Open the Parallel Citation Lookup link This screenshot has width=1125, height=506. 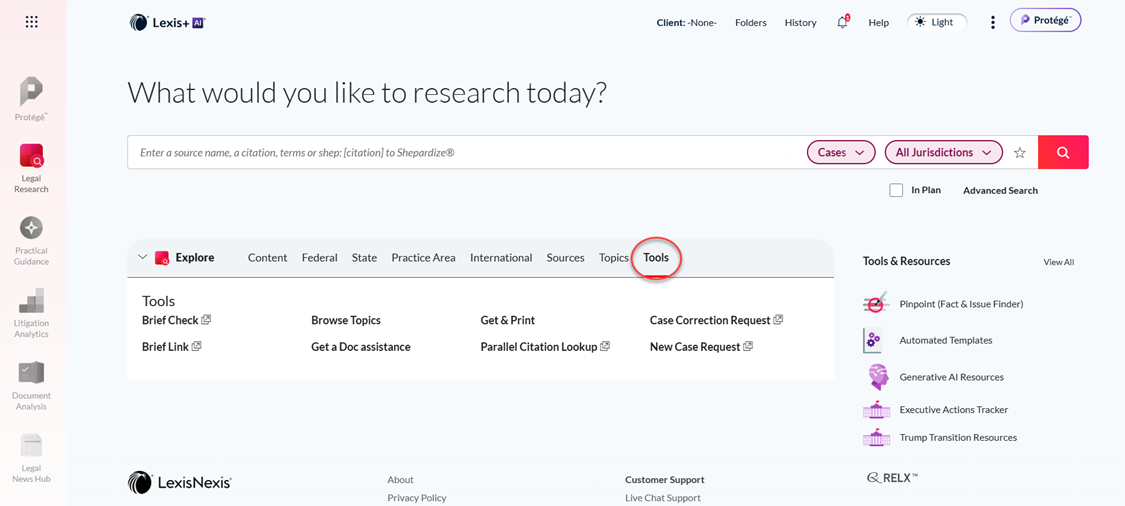[539, 347]
